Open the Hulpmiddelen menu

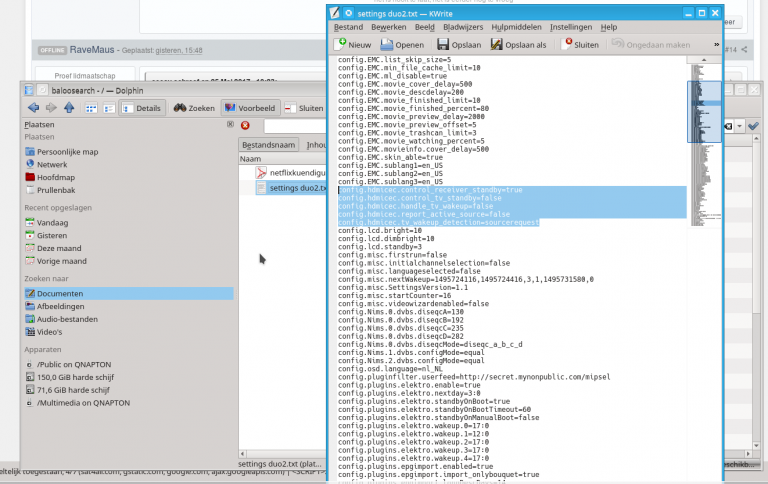click(517, 27)
